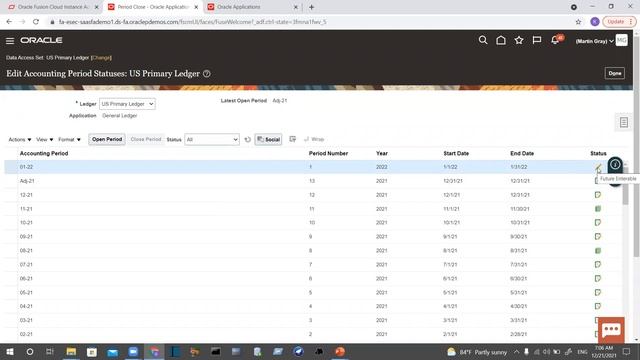
Task: Click the circular guide icon near Status column
Action: 615,165
